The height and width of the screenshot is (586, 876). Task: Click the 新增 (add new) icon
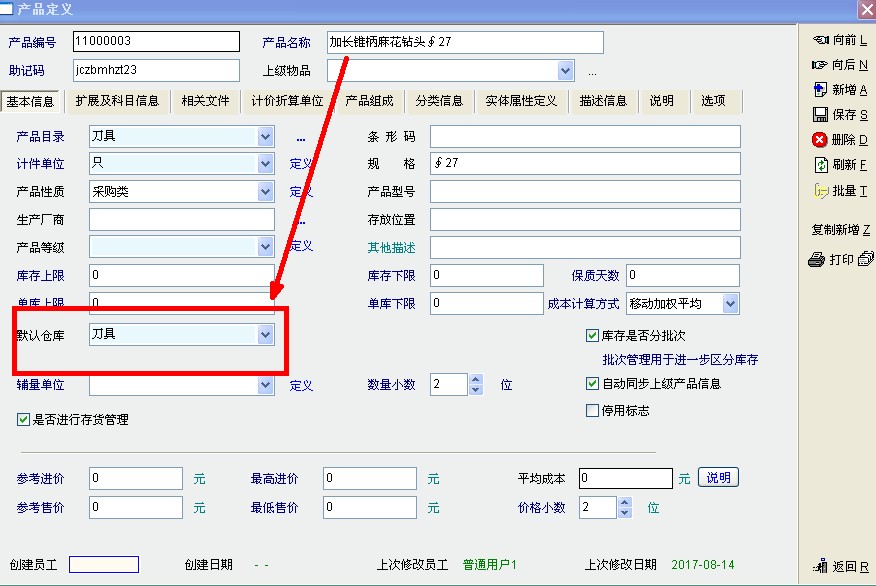point(820,90)
